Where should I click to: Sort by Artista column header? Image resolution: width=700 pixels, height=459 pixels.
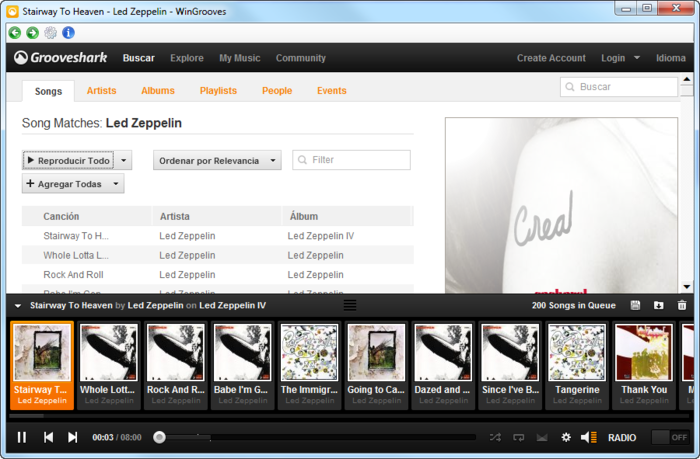[x=217, y=216]
